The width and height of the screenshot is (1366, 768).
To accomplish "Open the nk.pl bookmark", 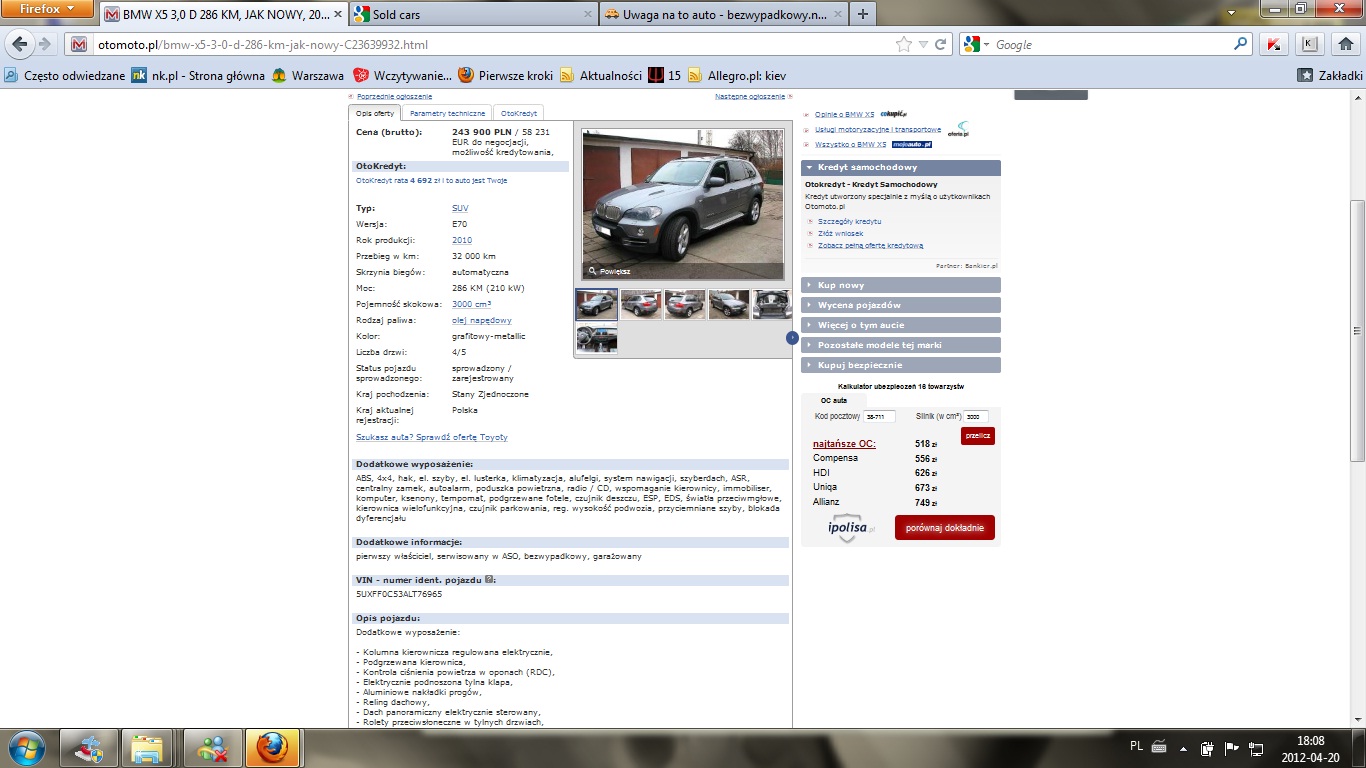I will pos(199,75).
